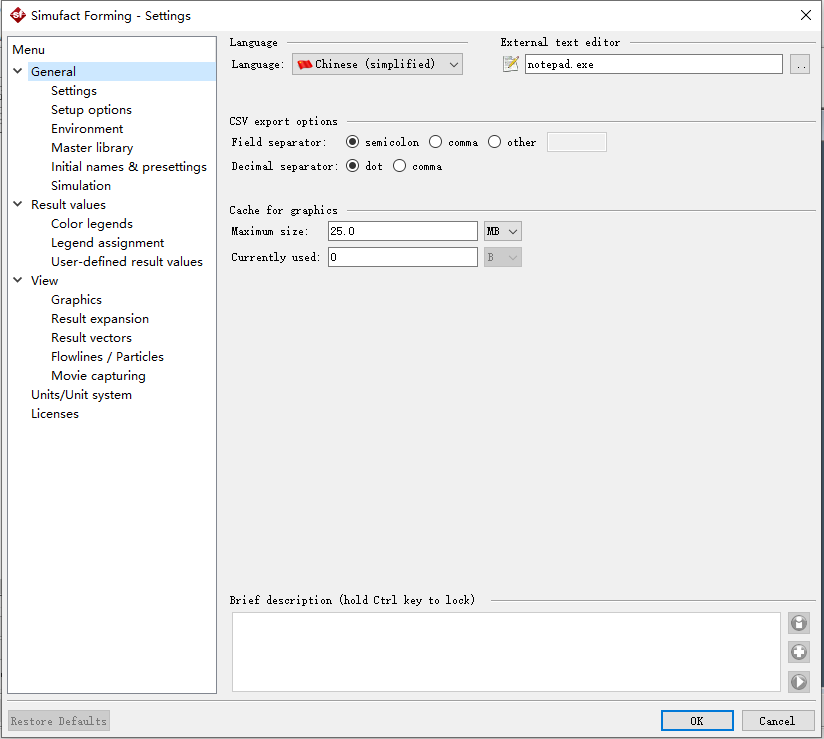824x739 pixels.
Task: Click the plus icon beside the brief description box
Action: click(x=799, y=652)
